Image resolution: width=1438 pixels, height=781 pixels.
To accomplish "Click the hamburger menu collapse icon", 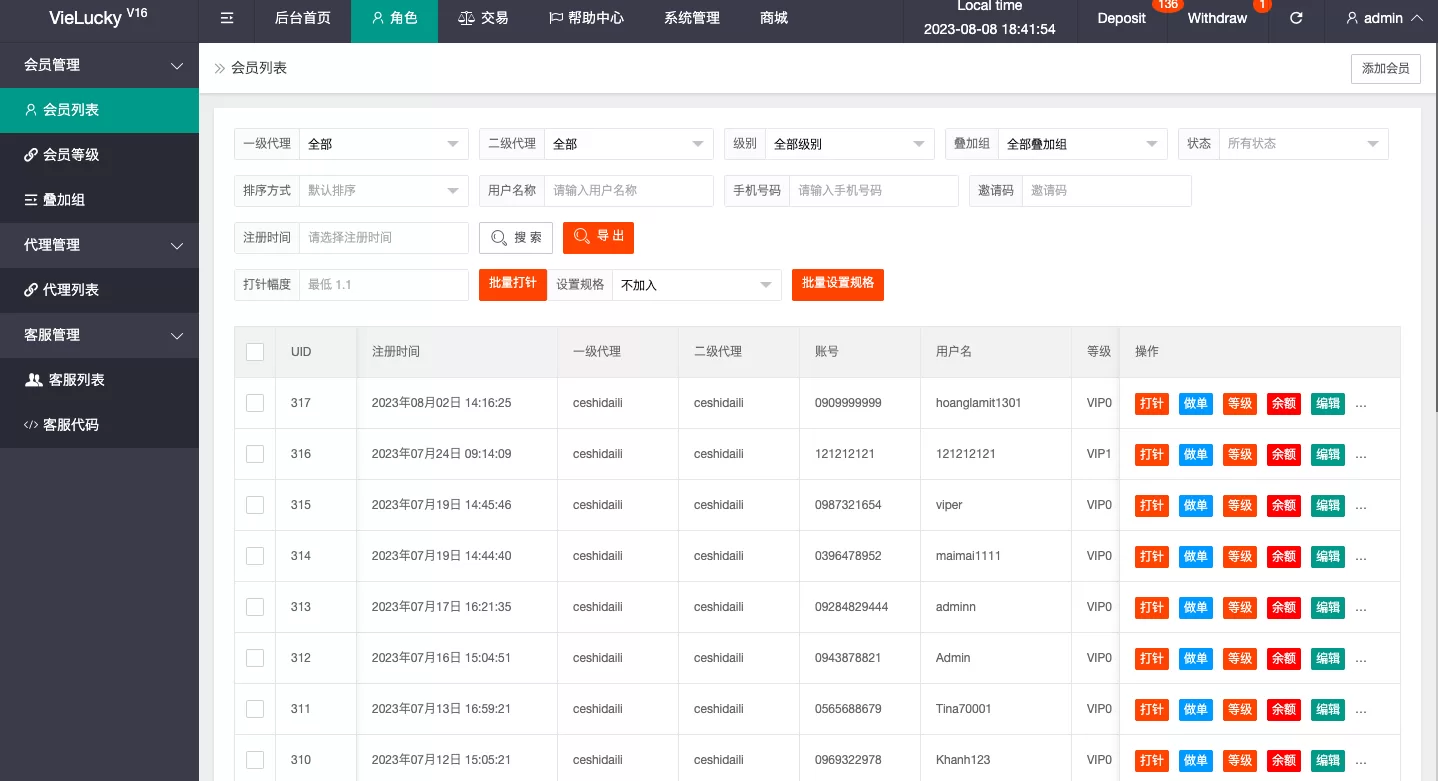I will pos(227,18).
